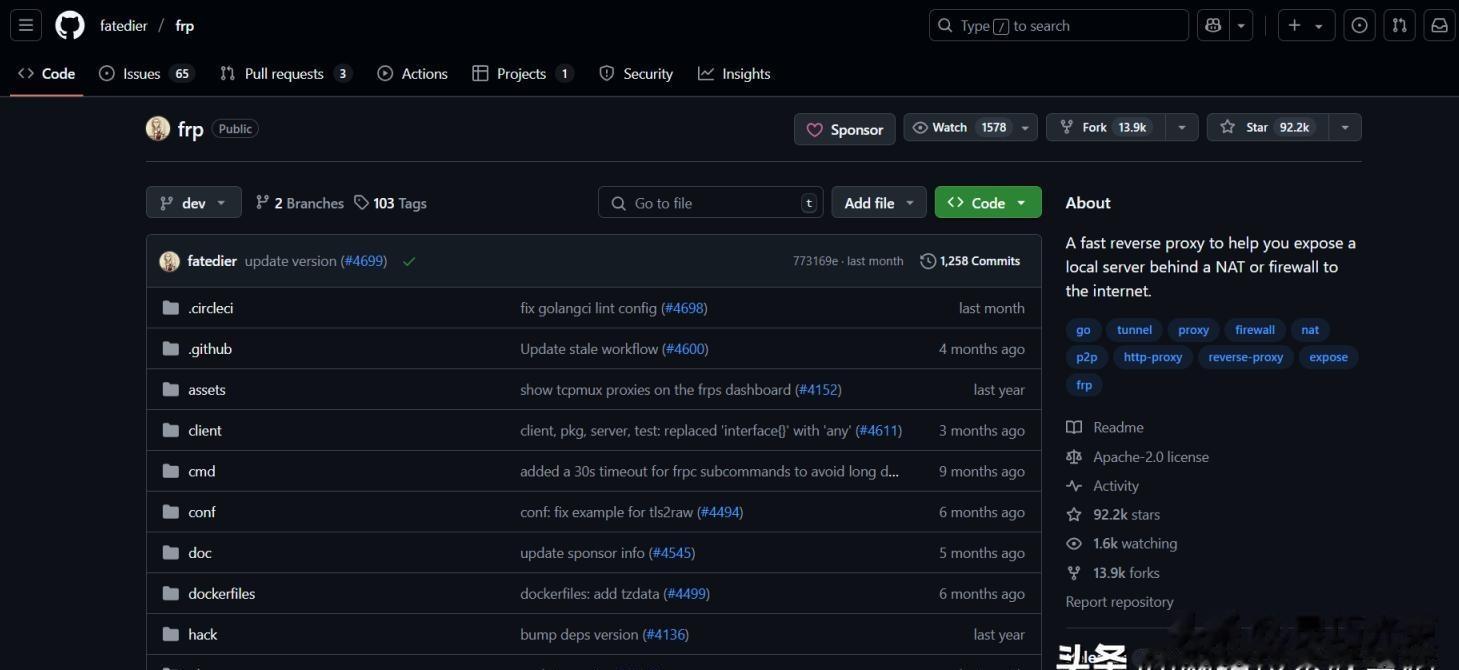Image resolution: width=1459 pixels, height=670 pixels.
Task: Open the notifications inbox
Action: (1439, 26)
